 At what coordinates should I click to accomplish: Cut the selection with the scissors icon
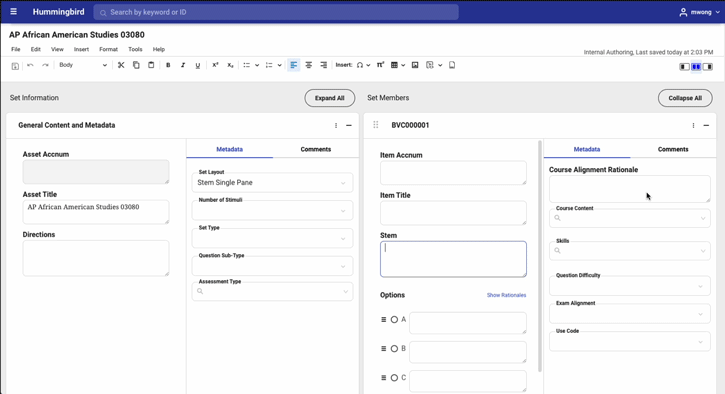pos(121,65)
